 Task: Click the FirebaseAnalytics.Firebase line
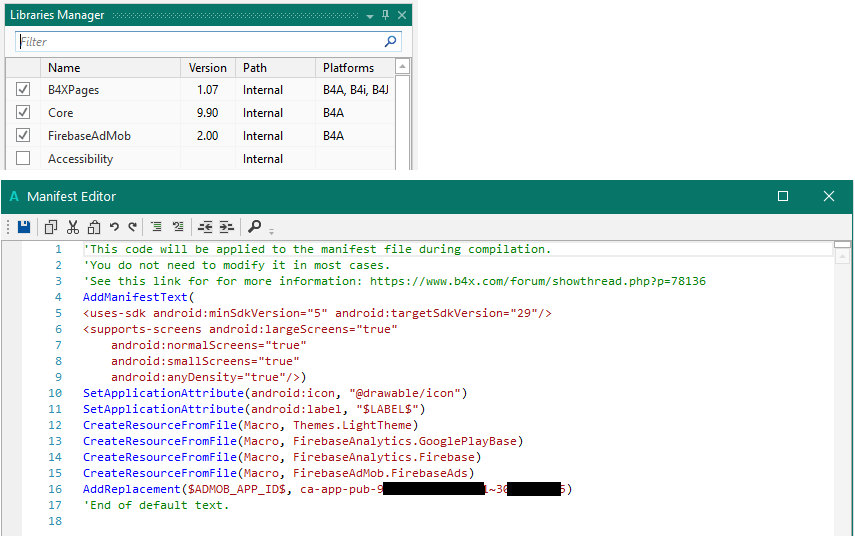[282, 457]
